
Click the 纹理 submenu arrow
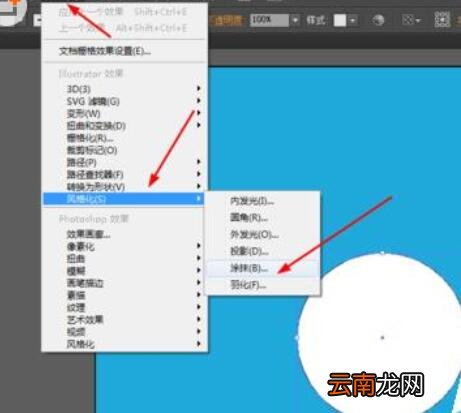pyautogui.click(x=199, y=307)
